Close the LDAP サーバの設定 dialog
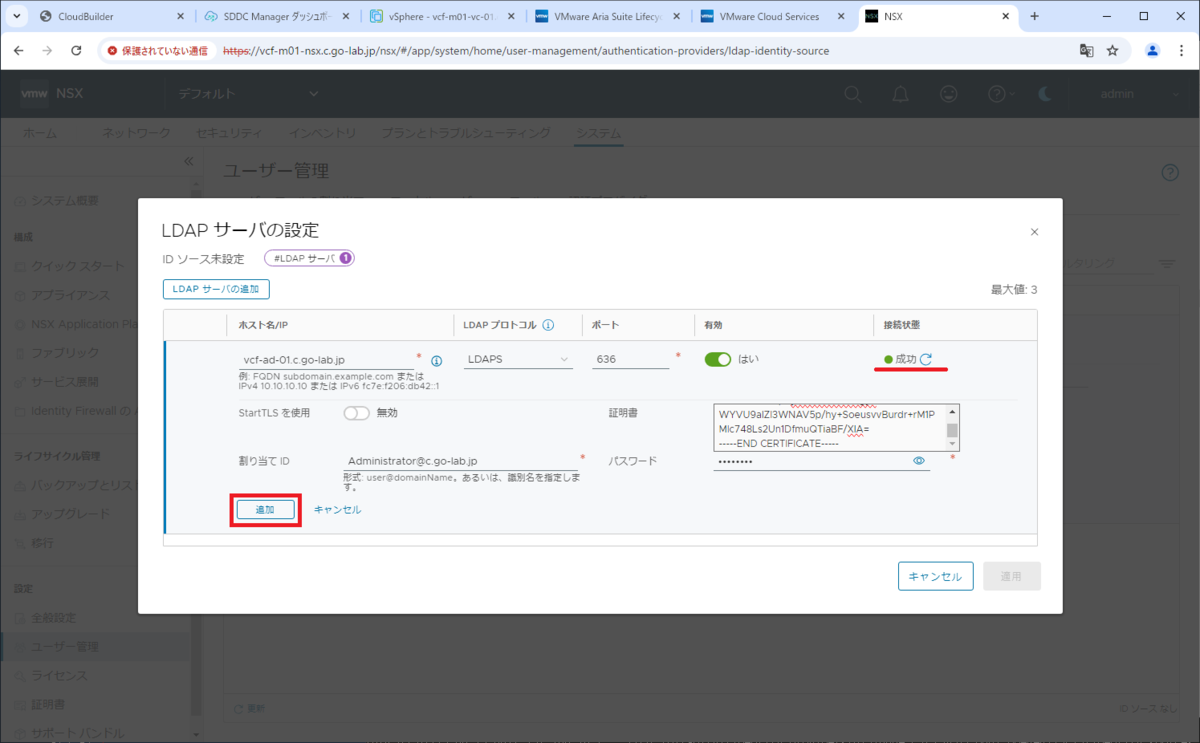Image resolution: width=1200 pixels, height=743 pixels. point(1034,232)
